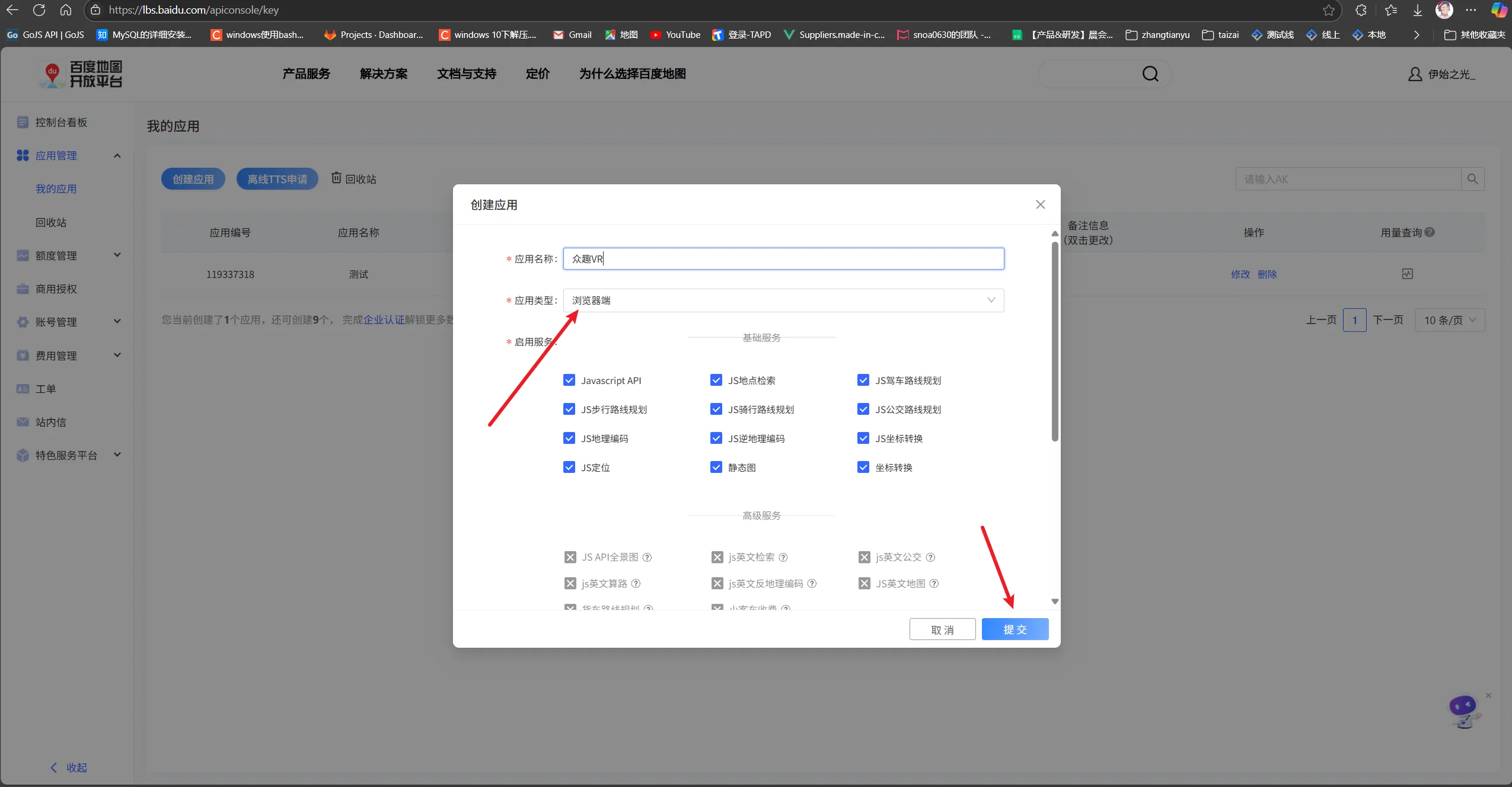Reload the page with refresh icon
Image resolution: width=1512 pixels, height=787 pixels.
tap(39, 10)
